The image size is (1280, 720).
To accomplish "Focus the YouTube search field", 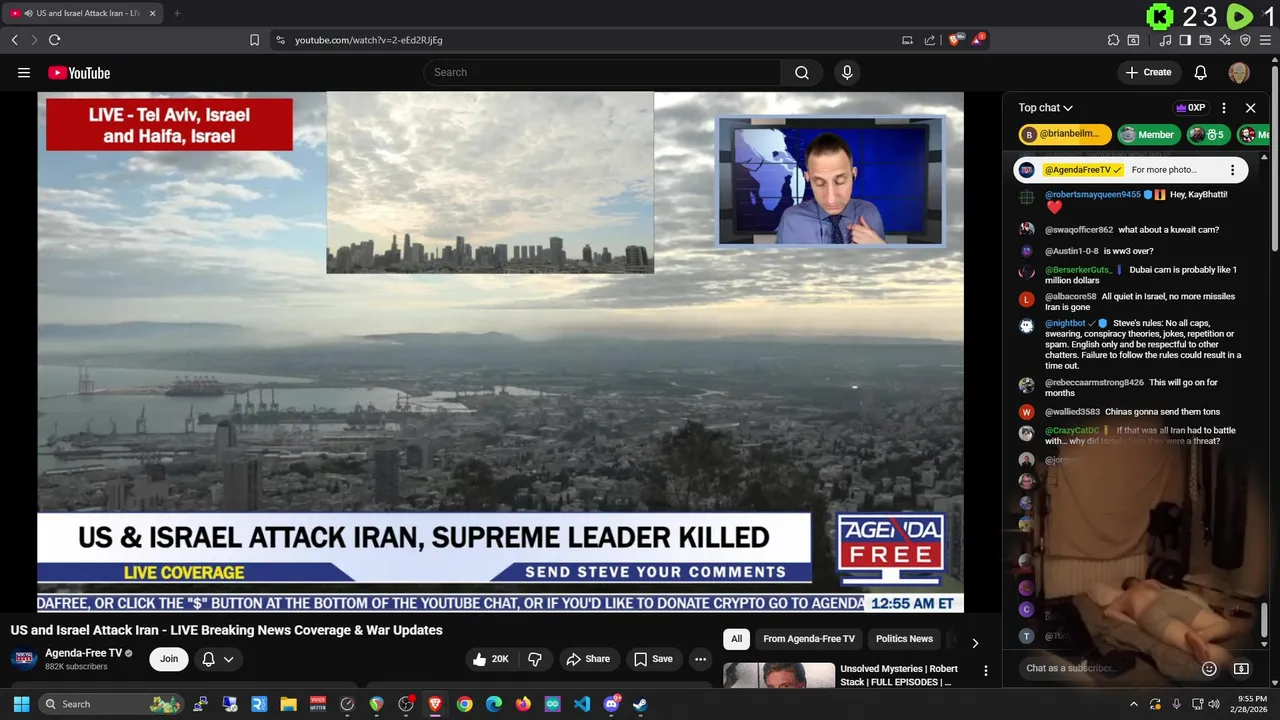I will point(602,72).
